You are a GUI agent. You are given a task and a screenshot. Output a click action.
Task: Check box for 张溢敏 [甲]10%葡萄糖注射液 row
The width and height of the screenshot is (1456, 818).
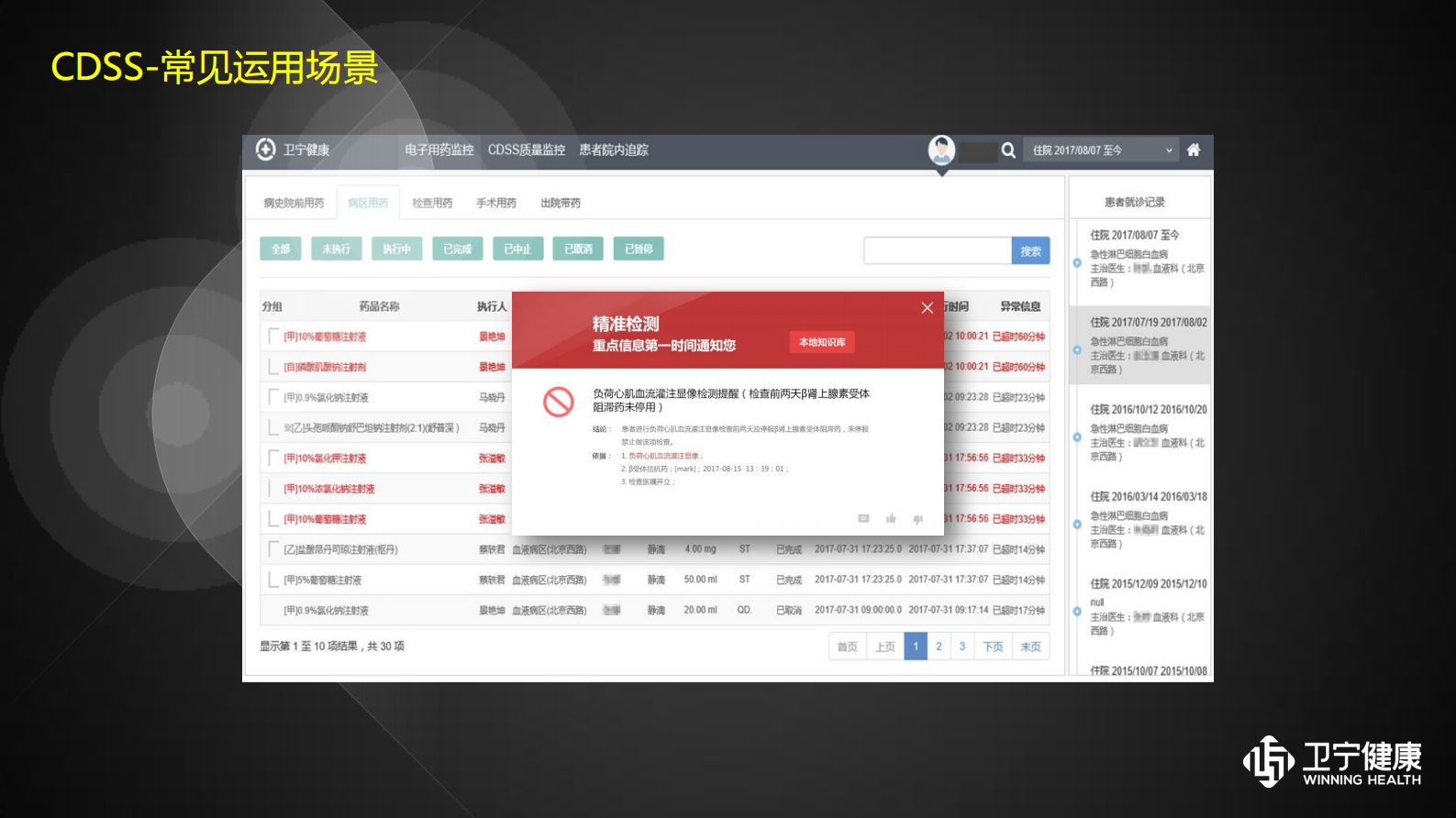coord(273,519)
